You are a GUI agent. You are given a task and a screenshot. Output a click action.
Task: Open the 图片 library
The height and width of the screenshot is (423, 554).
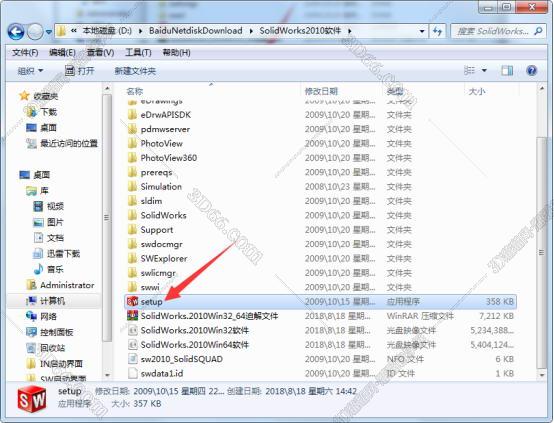click(48, 222)
